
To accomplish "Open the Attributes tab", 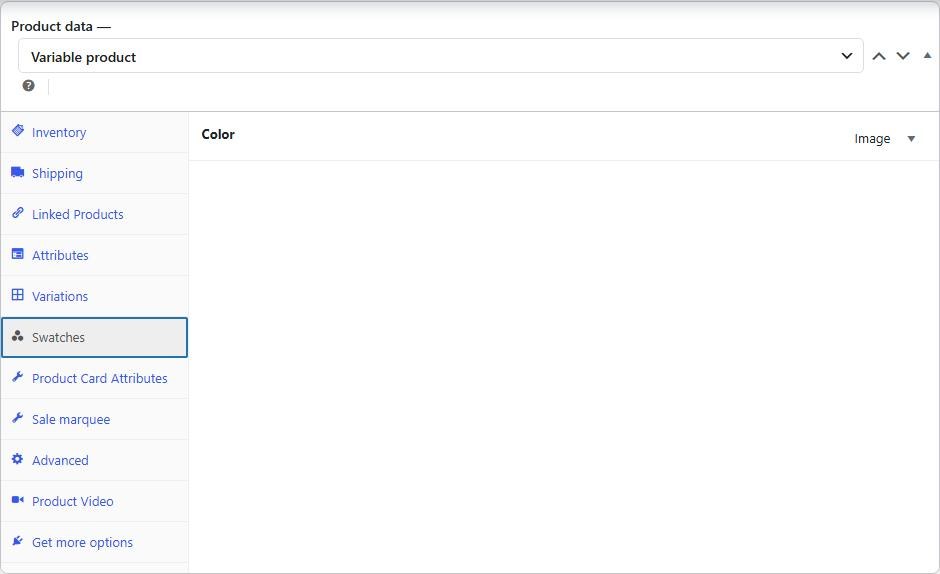I will click(95, 256).
